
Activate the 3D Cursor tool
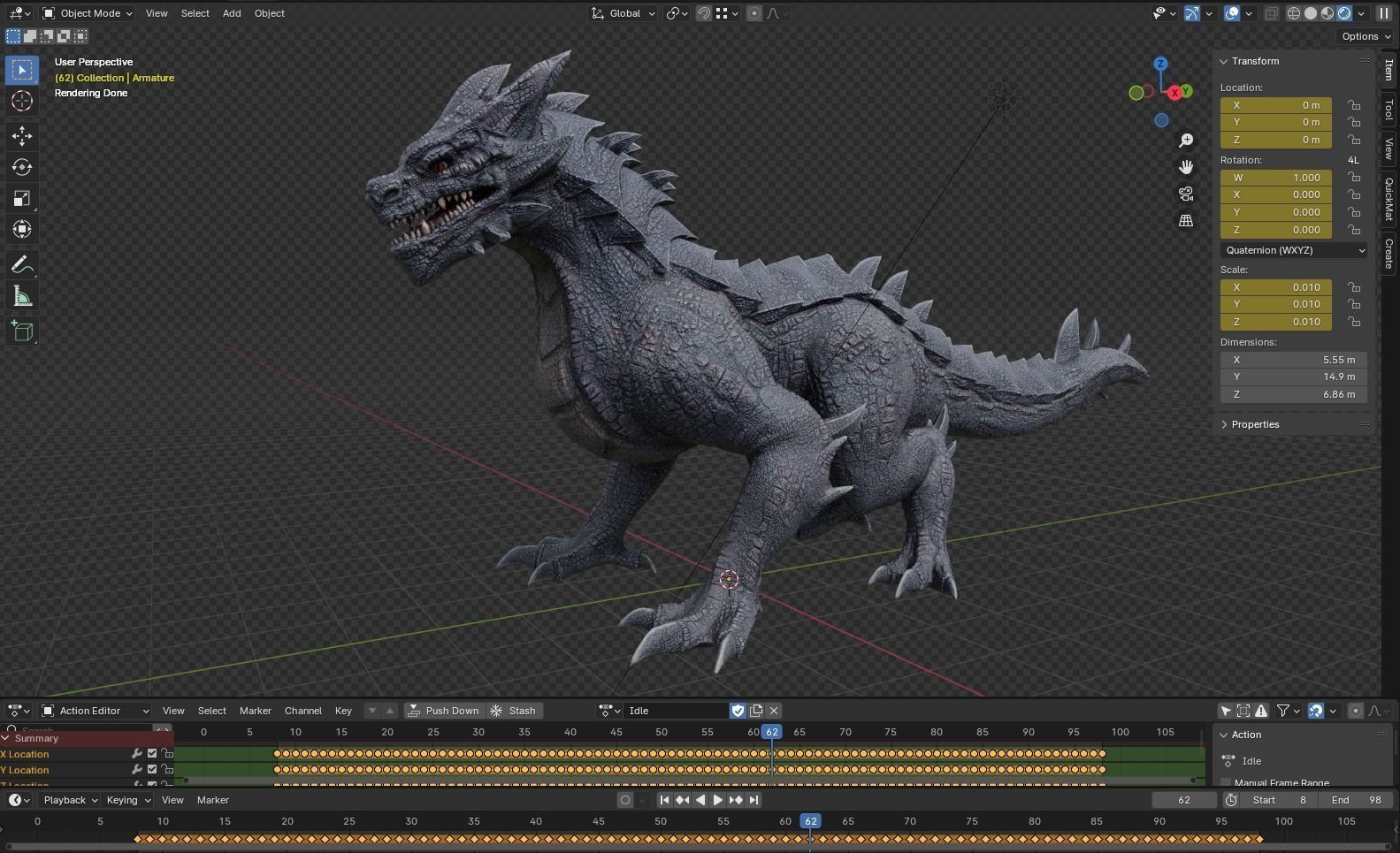[22, 101]
